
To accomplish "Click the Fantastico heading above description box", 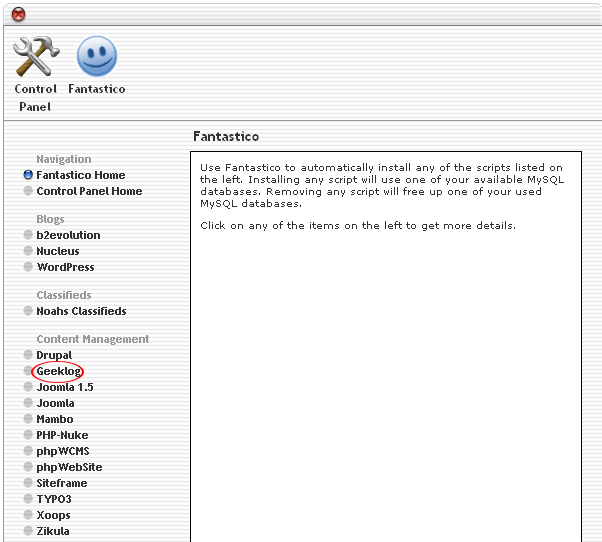I will (x=226, y=136).
